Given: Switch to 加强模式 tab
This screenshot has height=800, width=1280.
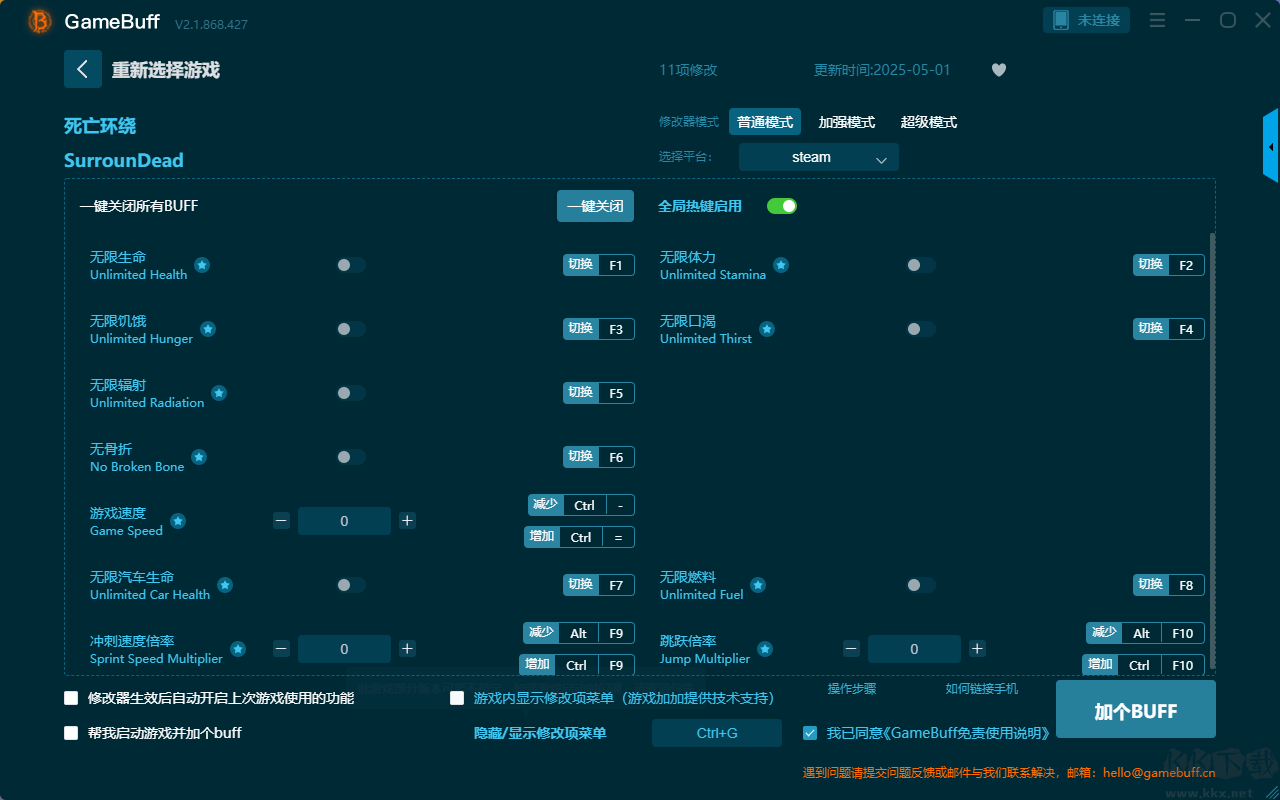Looking at the screenshot, I should click(847, 122).
